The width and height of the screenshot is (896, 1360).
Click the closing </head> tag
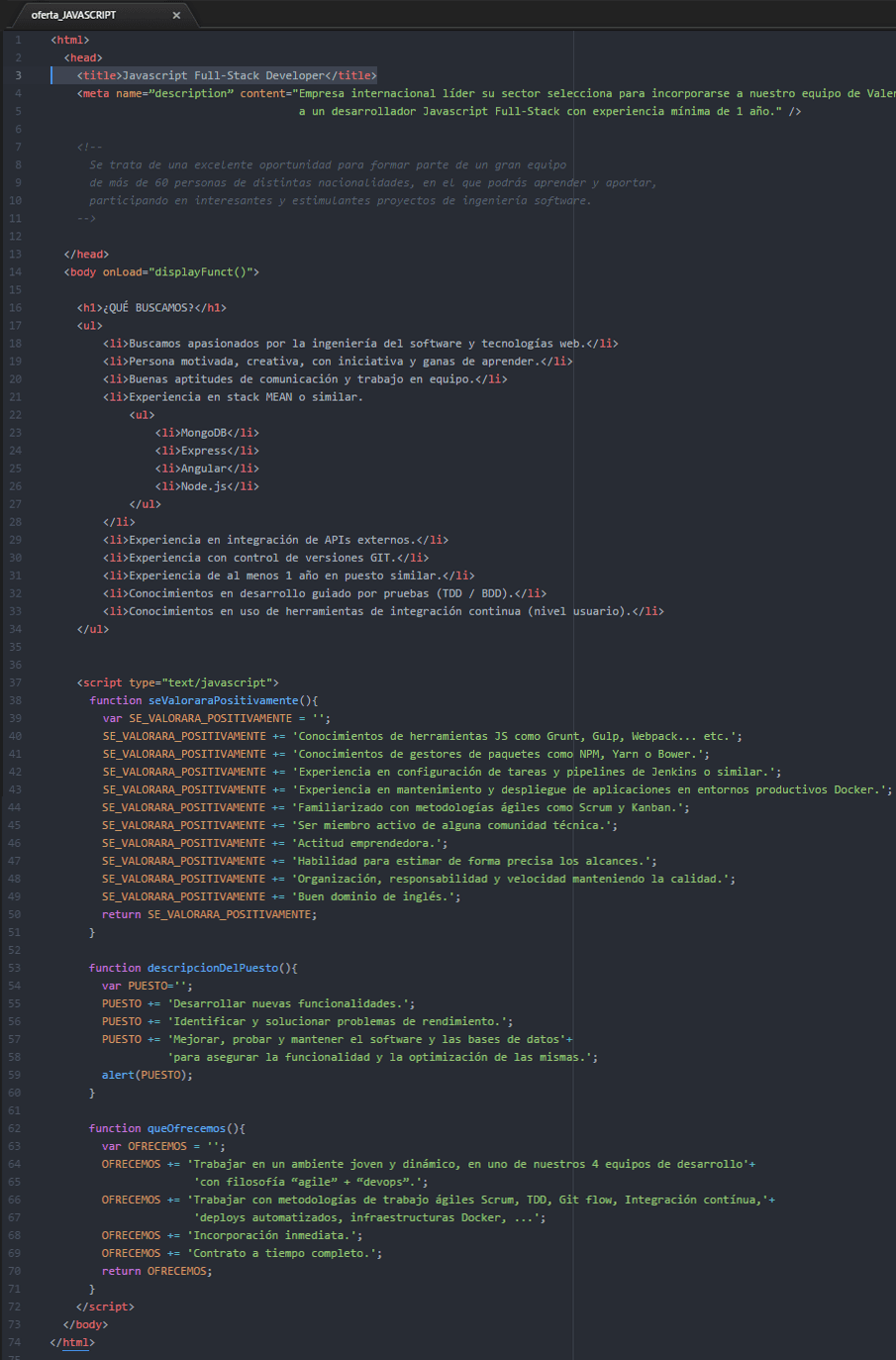click(x=87, y=254)
